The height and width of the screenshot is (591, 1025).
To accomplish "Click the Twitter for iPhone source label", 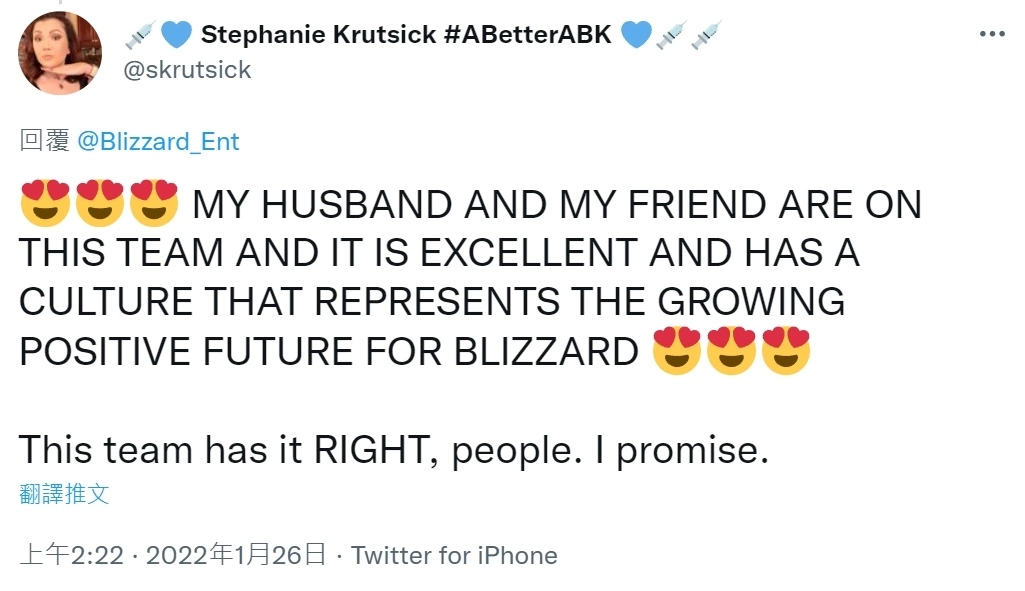I will tap(454, 555).
